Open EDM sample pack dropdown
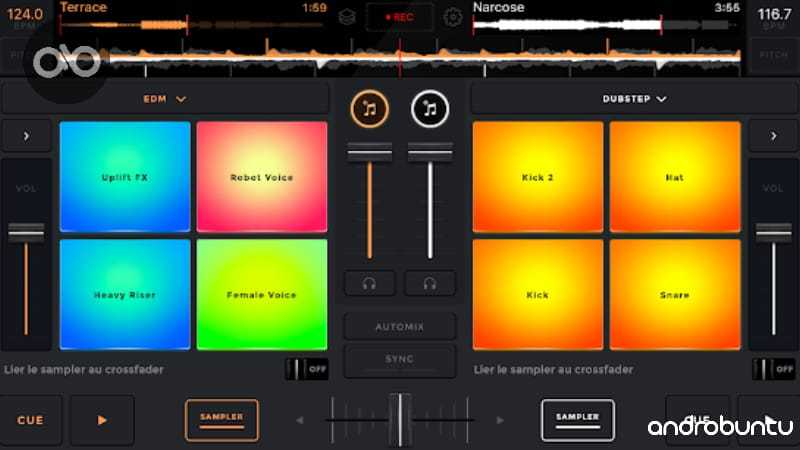 (164, 99)
